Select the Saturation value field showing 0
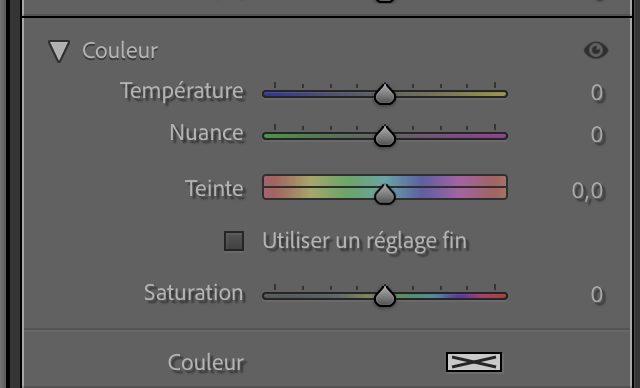Image resolution: width=640 pixels, height=388 pixels. [597, 294]
